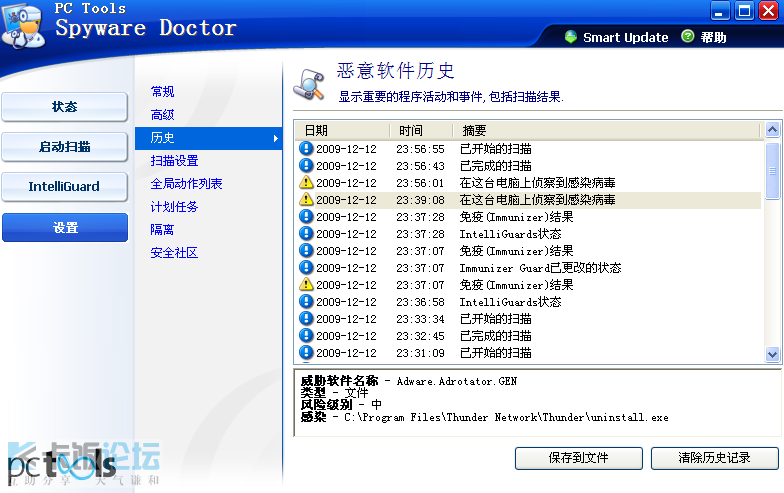Image resolution: width=784 pixels, height=493 pixels.
Task: Click the Smart Update globe icon
Action: pos(570,36)
